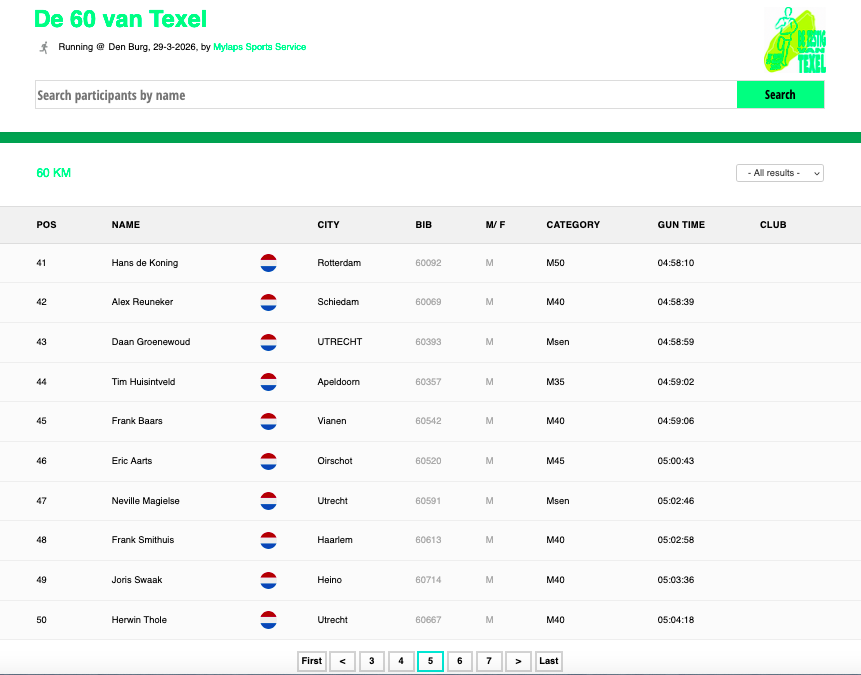Click Neville Magielse's country flag icon

(x=268, y=501)
